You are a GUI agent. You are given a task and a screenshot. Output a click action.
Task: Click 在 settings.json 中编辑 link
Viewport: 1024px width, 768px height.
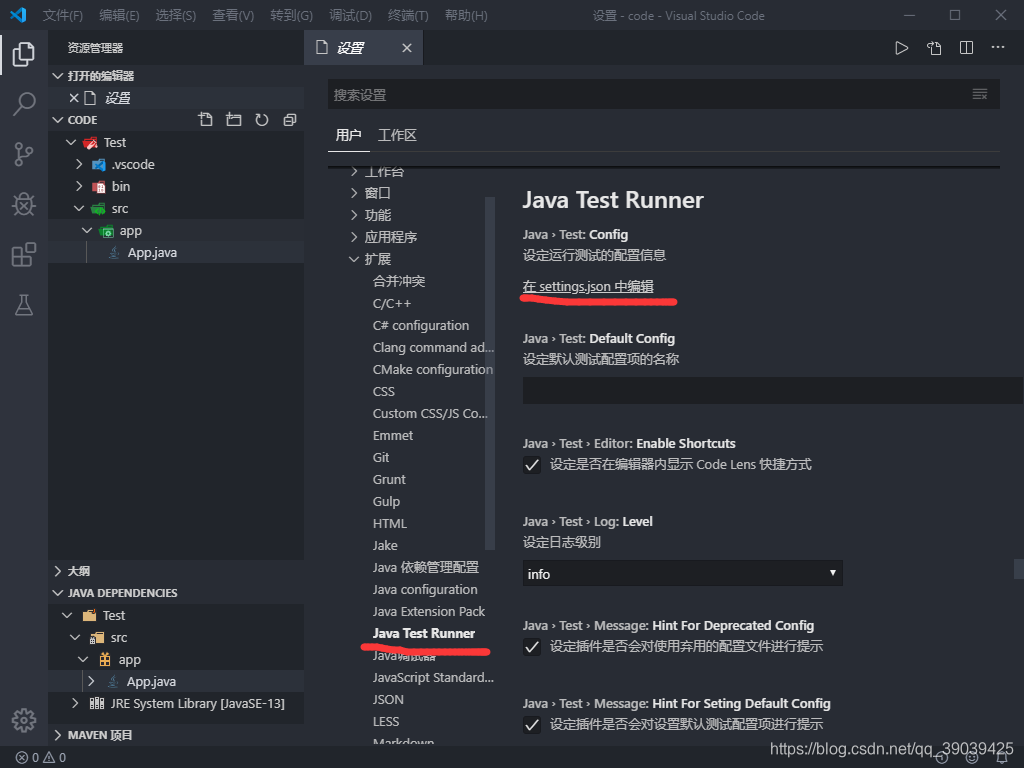(588, 287)
